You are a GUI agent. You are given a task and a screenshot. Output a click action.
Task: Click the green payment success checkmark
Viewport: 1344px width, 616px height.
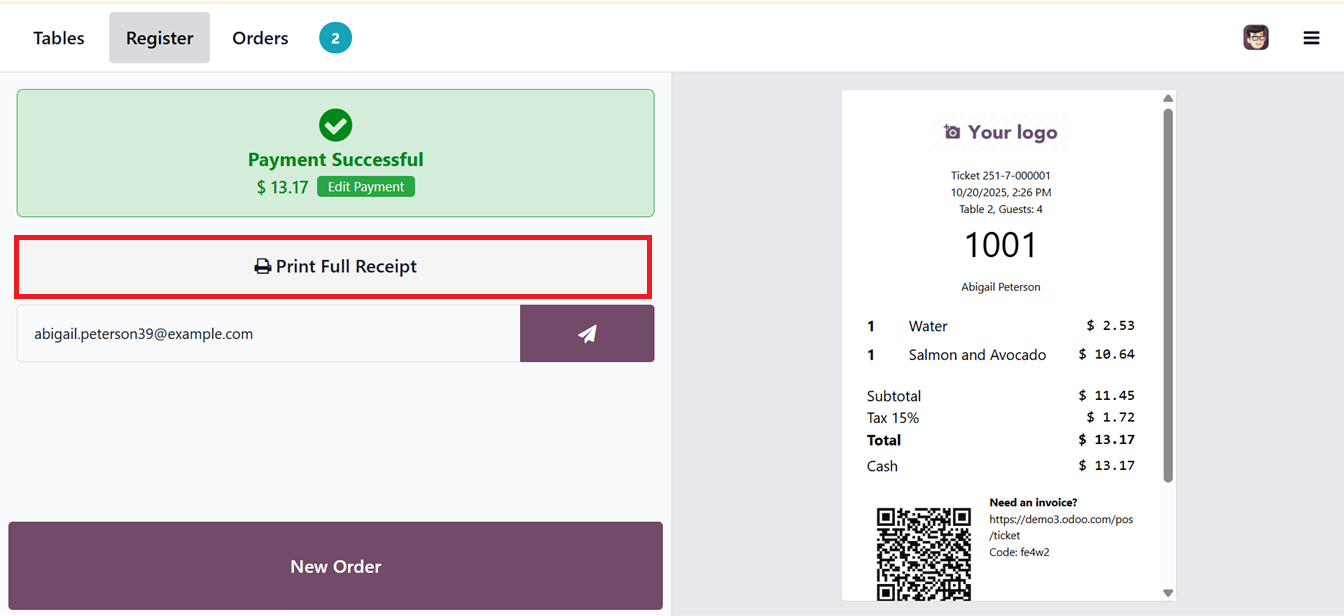tap(335, 125)
